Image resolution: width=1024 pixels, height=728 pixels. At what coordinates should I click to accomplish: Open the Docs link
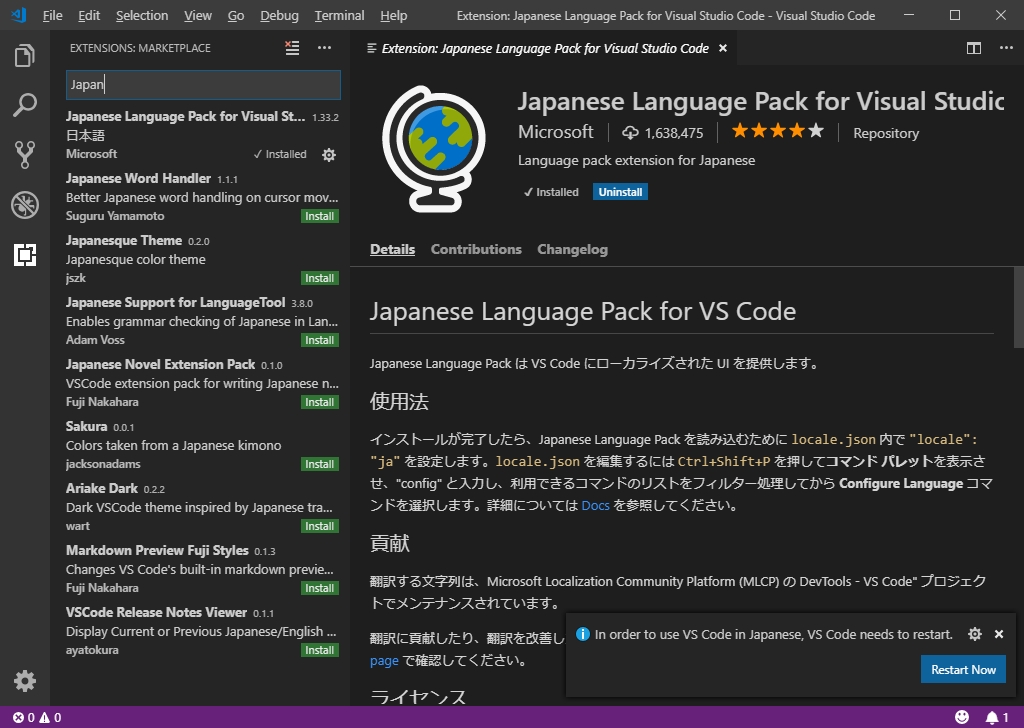pyautogui.click(x=595, y=505)
